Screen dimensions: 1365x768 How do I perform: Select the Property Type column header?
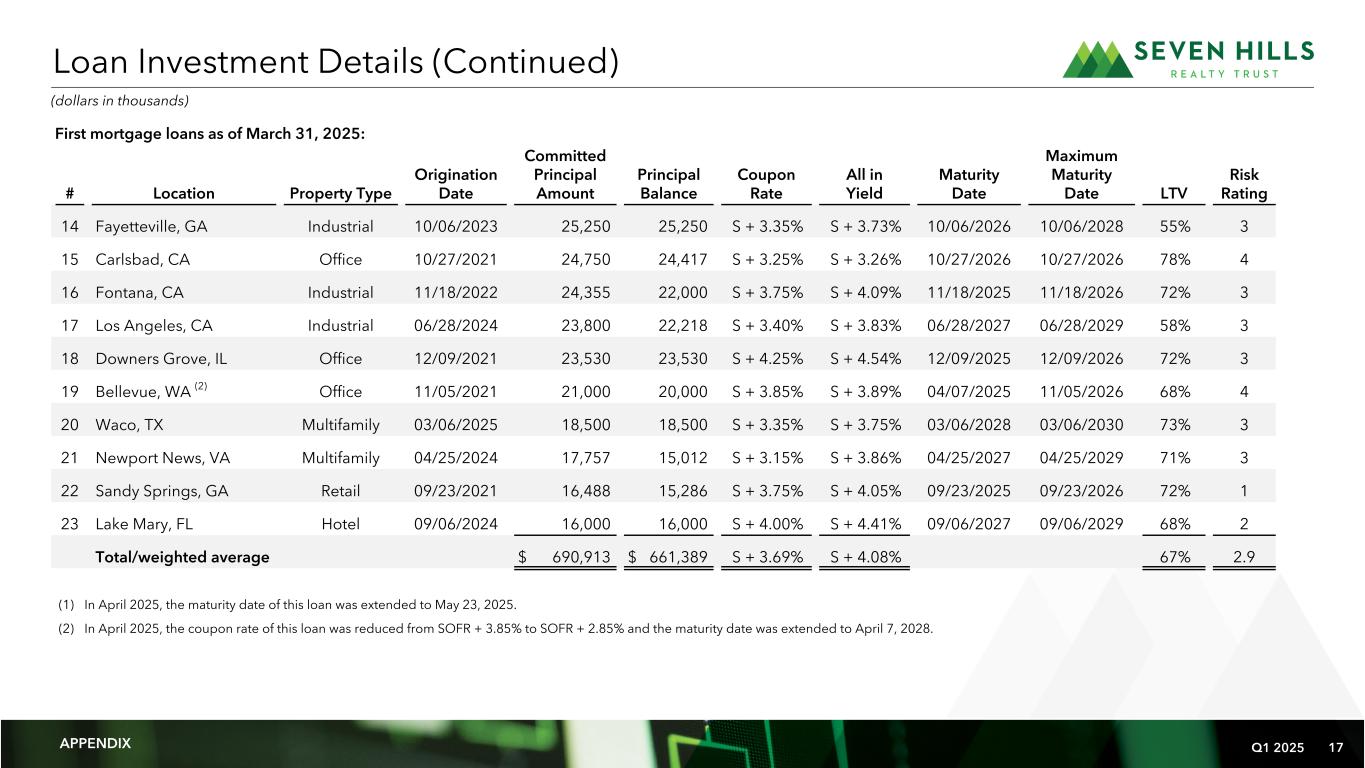pyautogui.click(x=340, y=194)
